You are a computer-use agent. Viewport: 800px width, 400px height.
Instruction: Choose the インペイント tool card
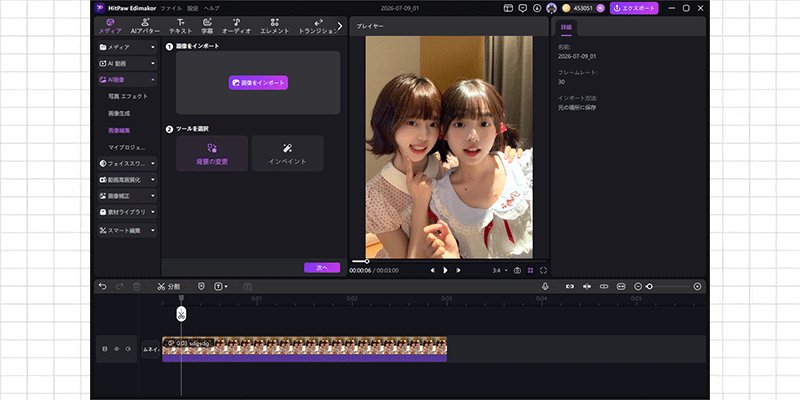click(287, 153)
